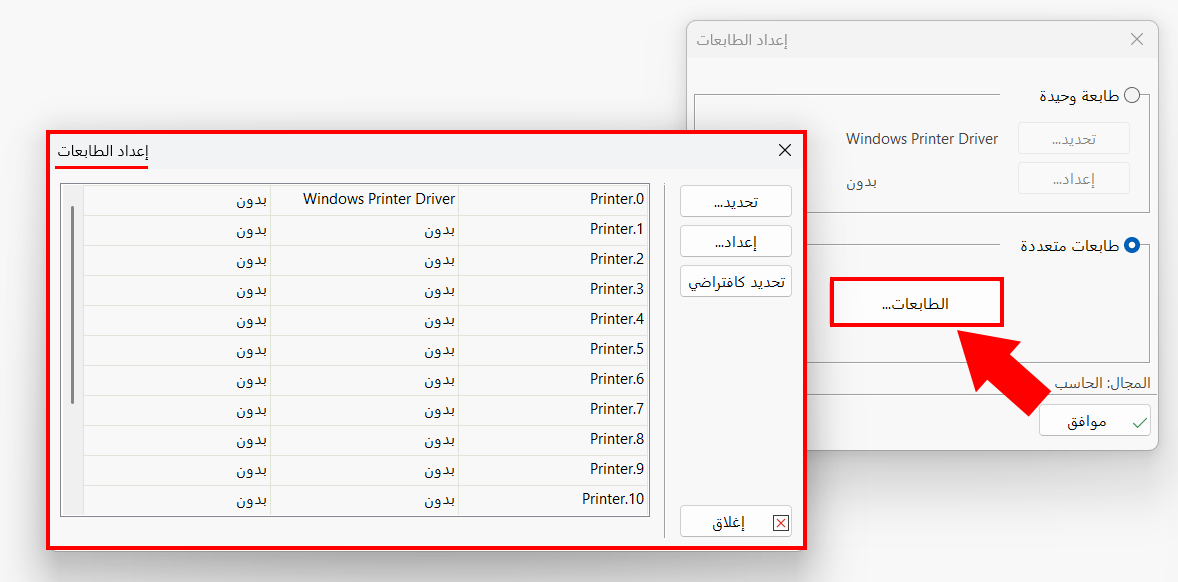The image size is (1178, 582).
Task: Select the طابعة وحيدة radio option
Action: [1132, 96]
